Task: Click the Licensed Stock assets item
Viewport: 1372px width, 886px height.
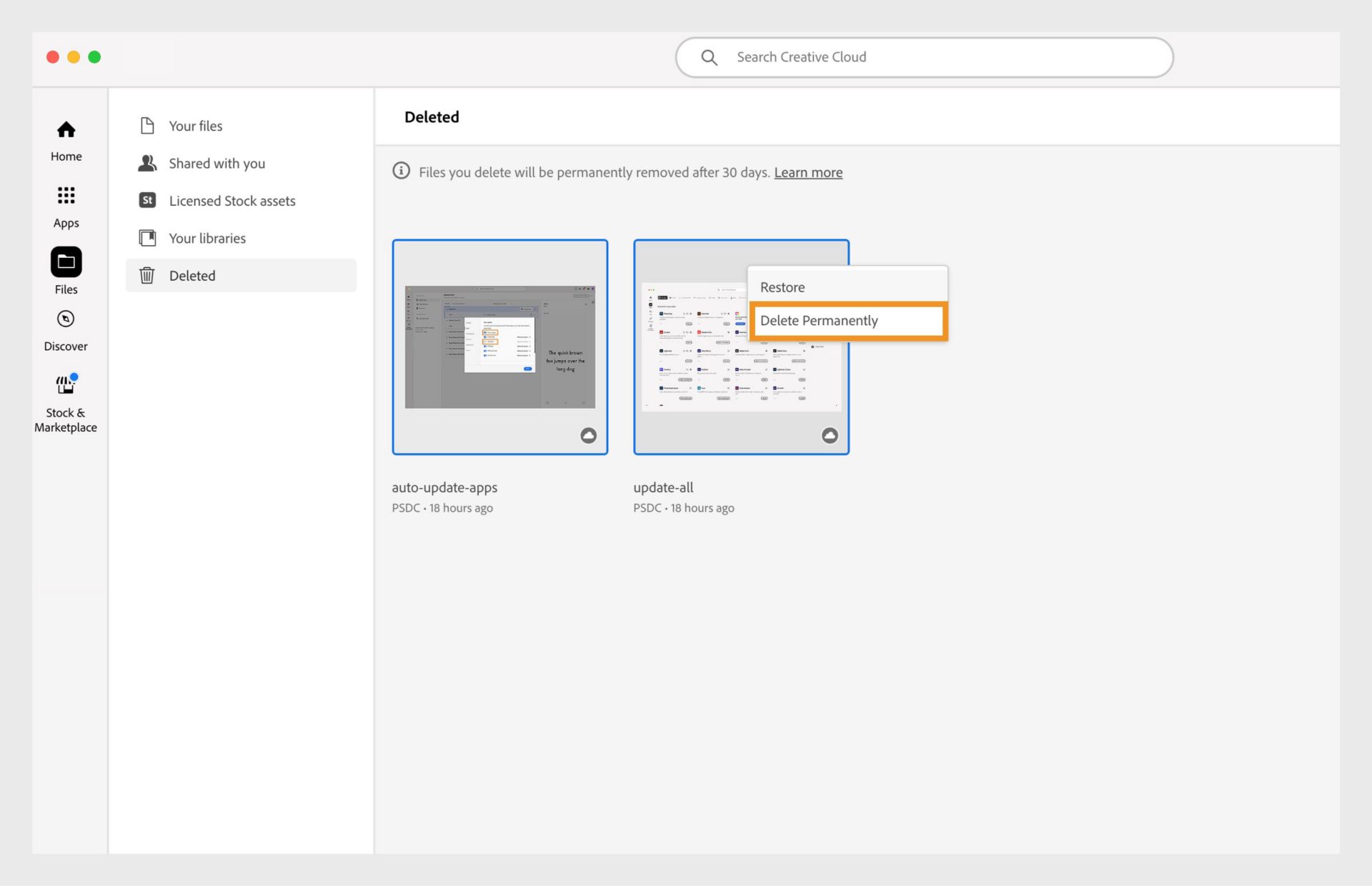Action: (x=232, y=200)
